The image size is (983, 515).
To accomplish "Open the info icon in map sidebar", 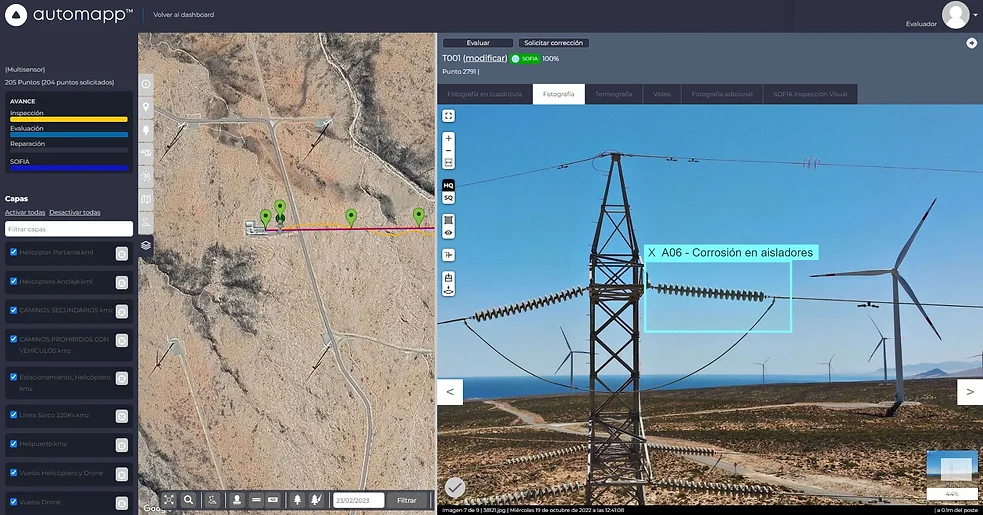I will [x=145, y=83].
